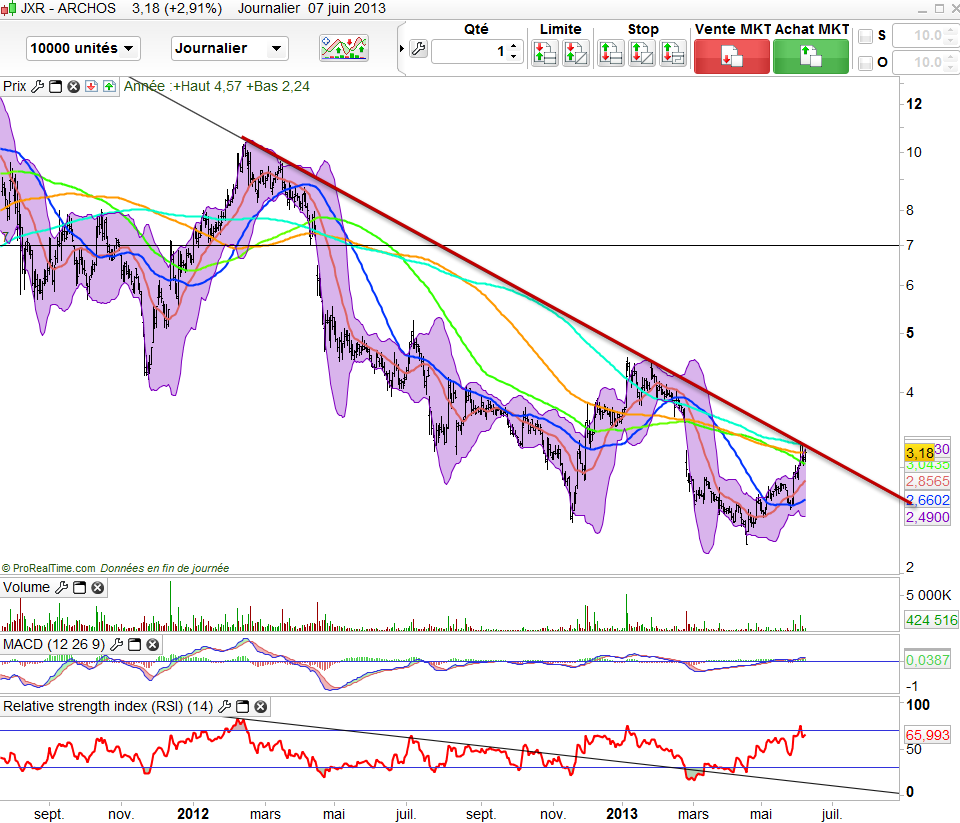Enable the S checkbox
960x823 pixels.
coord(866,37)
